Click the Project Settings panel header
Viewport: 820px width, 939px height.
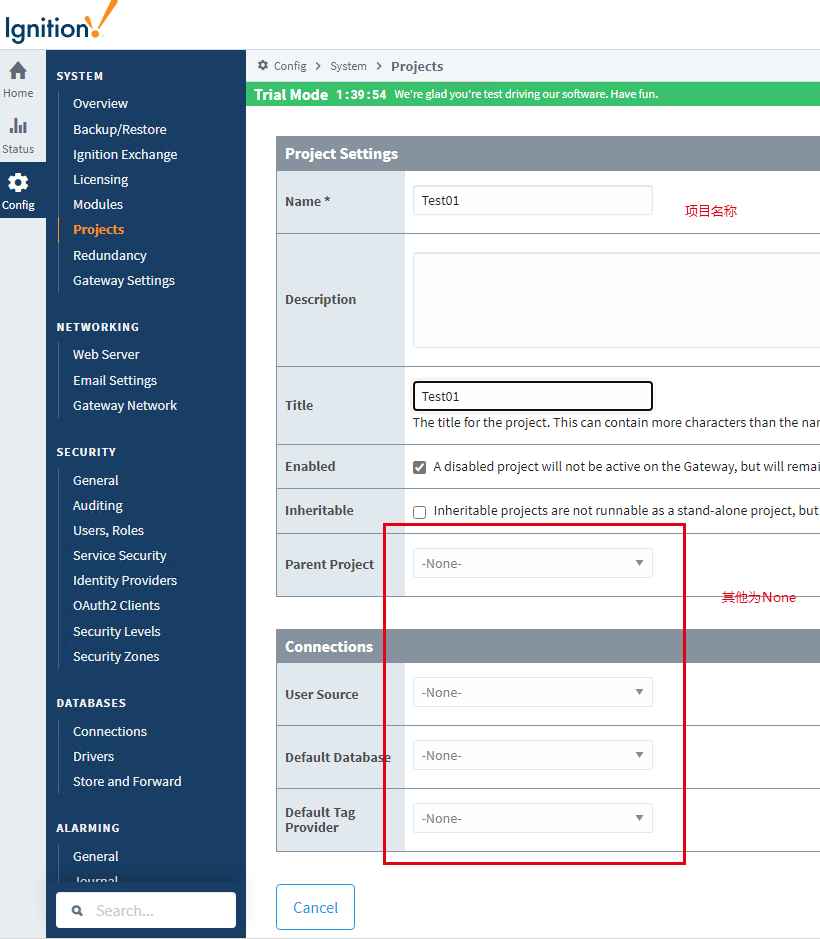pos(548,153)
